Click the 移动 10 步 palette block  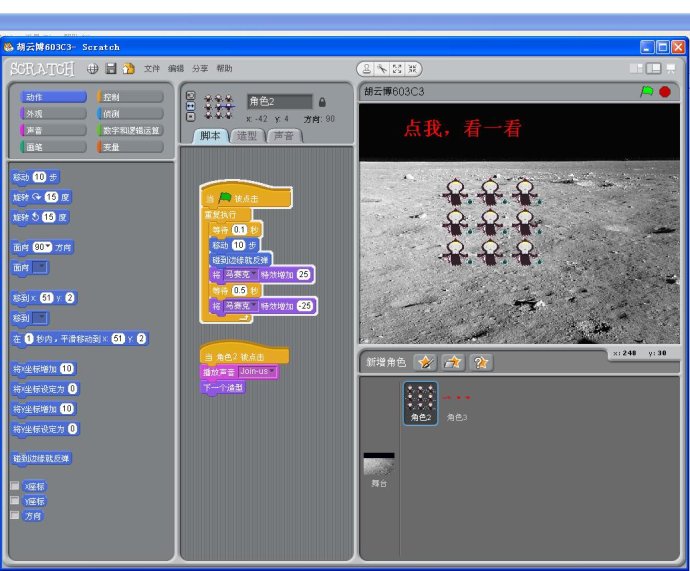click(x=35, y=177)
